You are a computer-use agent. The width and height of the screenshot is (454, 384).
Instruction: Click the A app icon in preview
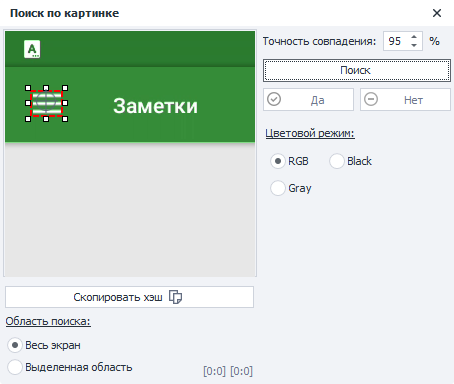point(32,49)
